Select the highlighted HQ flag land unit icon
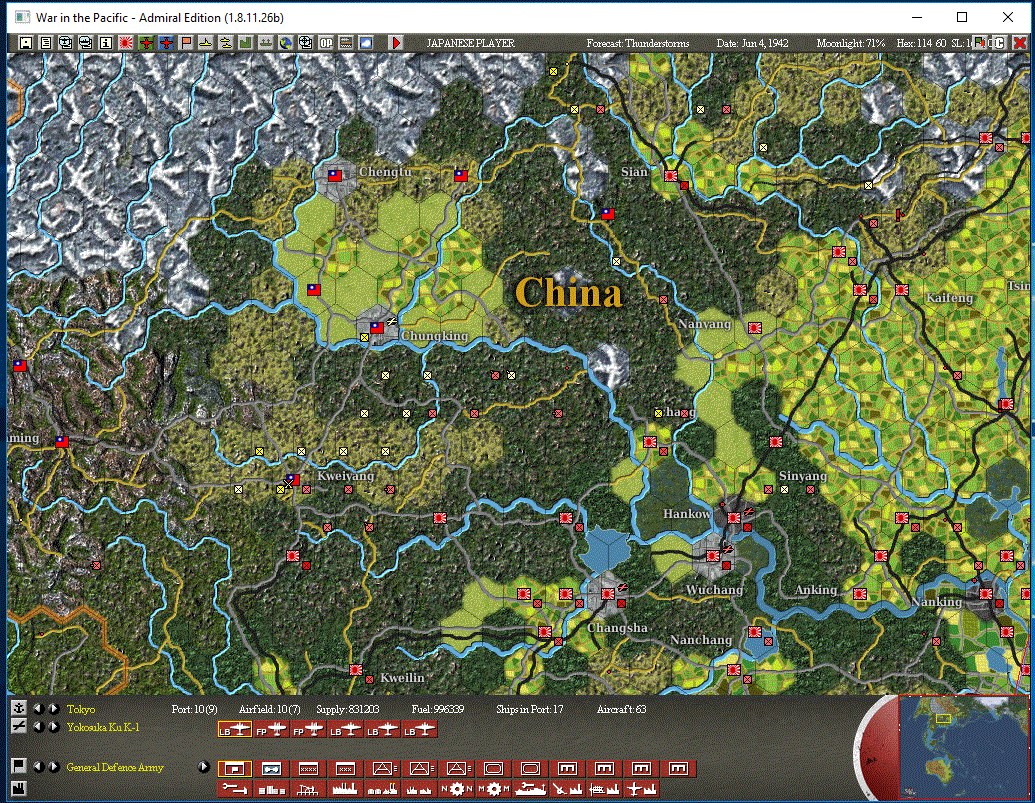Viewport: 1035px width, 803px height. 235,769
